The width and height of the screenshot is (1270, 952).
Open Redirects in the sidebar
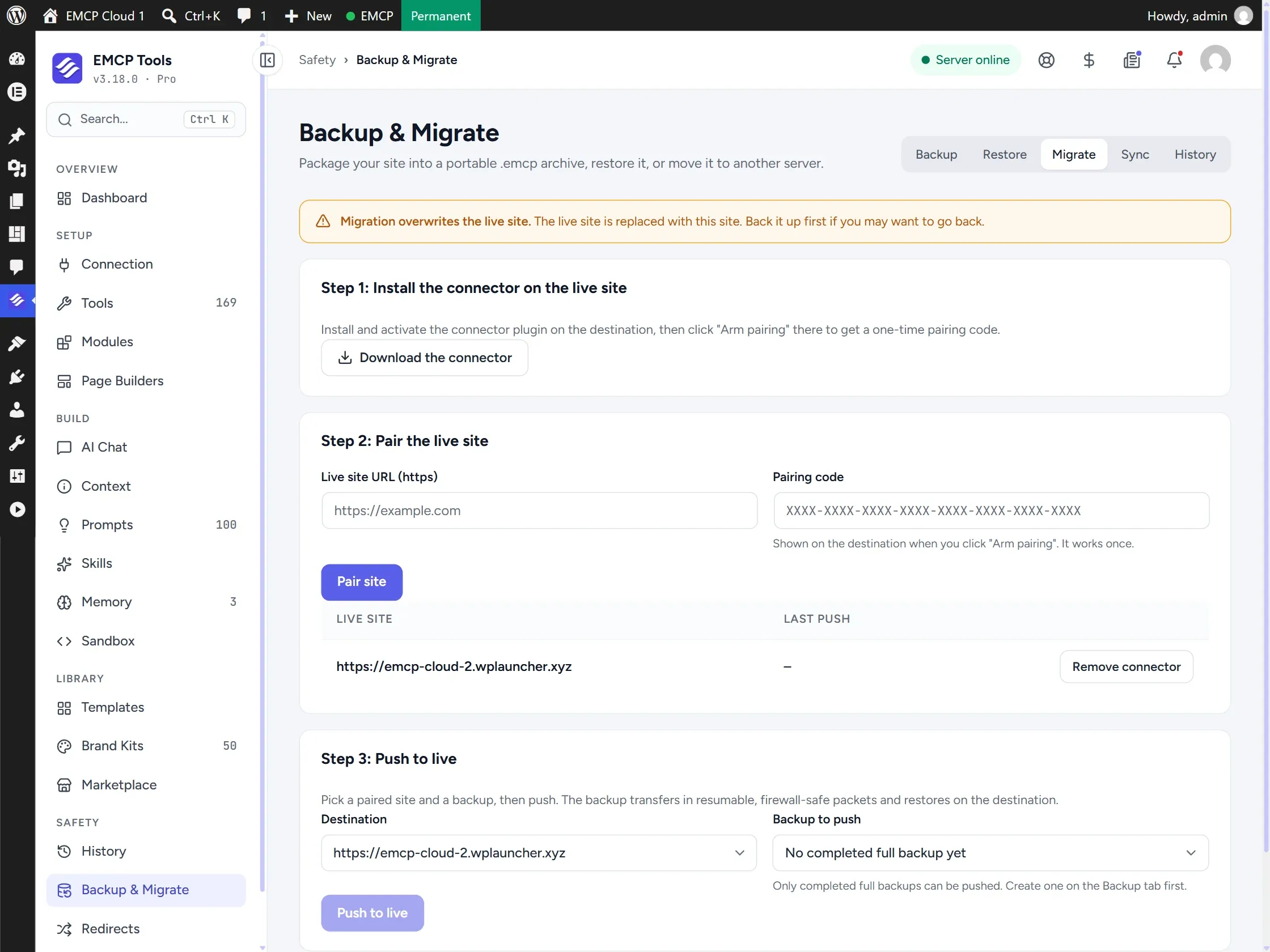146,928
